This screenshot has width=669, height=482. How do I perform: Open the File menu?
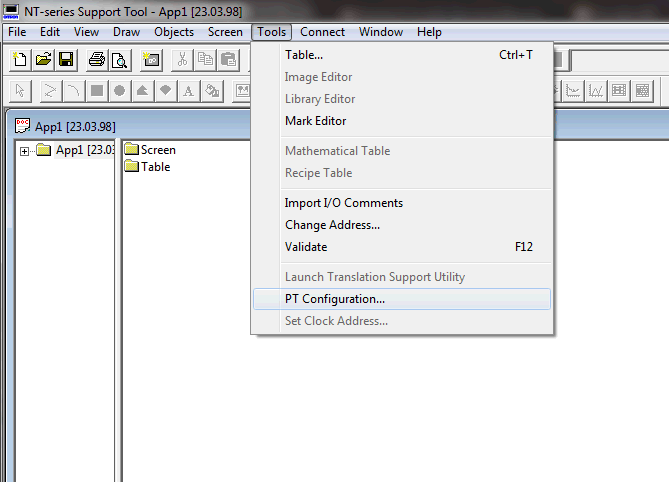pos(17,32)
